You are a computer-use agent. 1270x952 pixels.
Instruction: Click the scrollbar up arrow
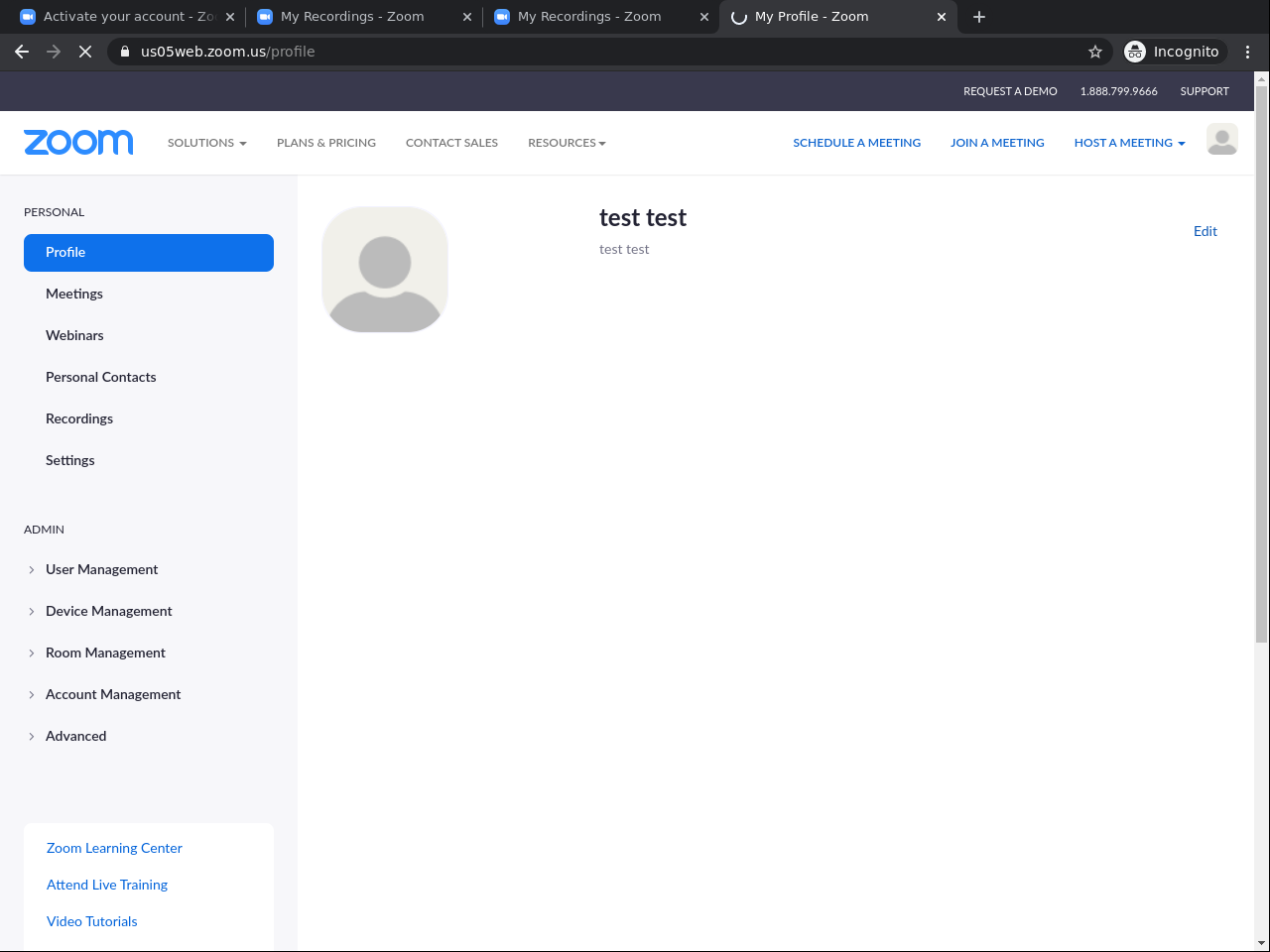click(x=1261, y=78)
